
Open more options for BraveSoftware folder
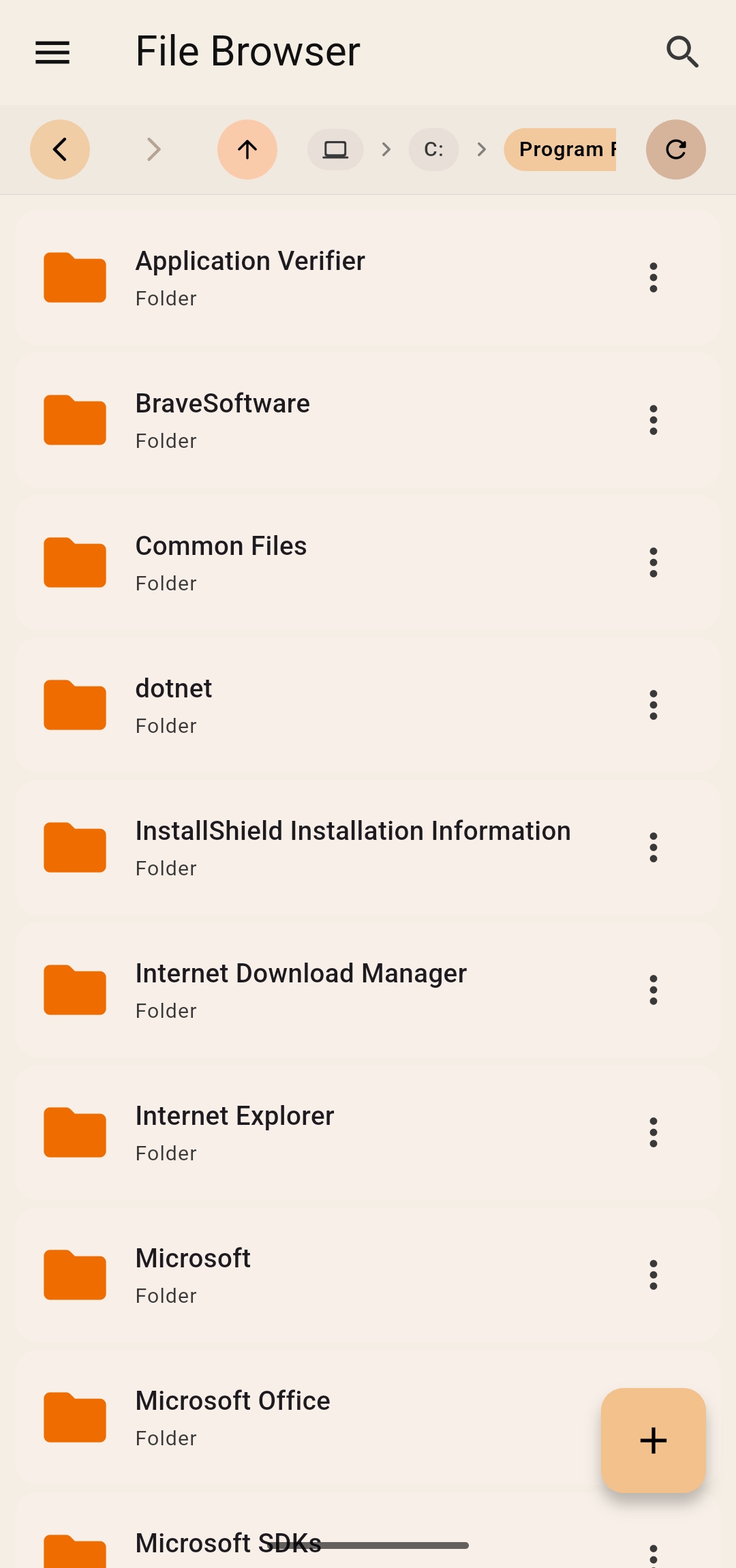click(x=653, y=420)
